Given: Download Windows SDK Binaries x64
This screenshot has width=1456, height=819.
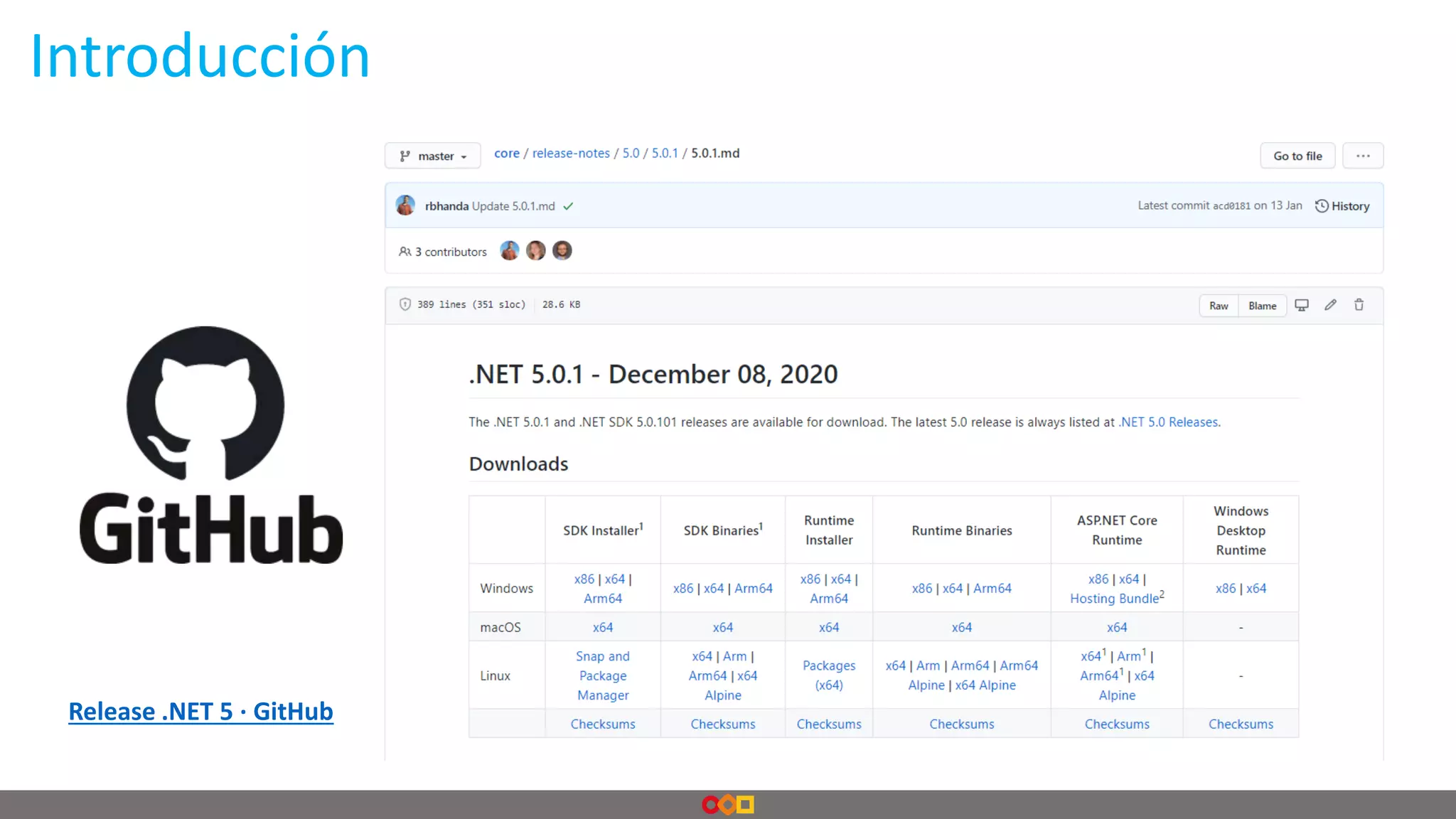Looking at the screenshot, I should (x=713, y=589).
